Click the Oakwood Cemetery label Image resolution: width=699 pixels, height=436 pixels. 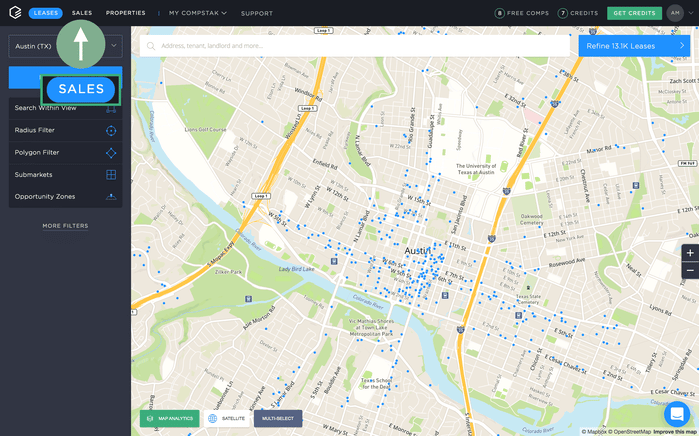531,219
